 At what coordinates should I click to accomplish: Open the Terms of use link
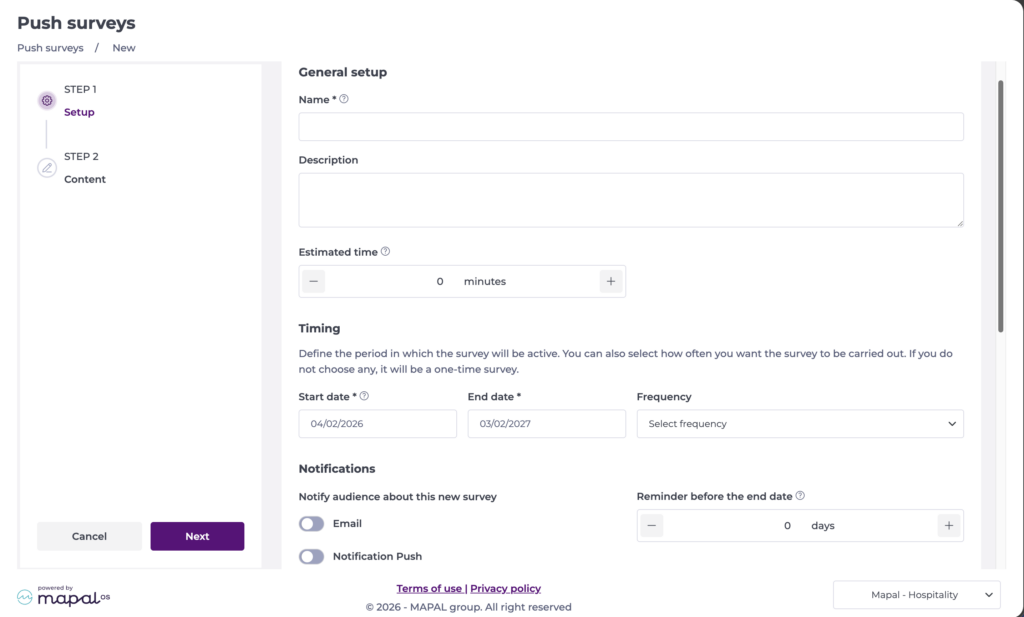click(429, 588)
